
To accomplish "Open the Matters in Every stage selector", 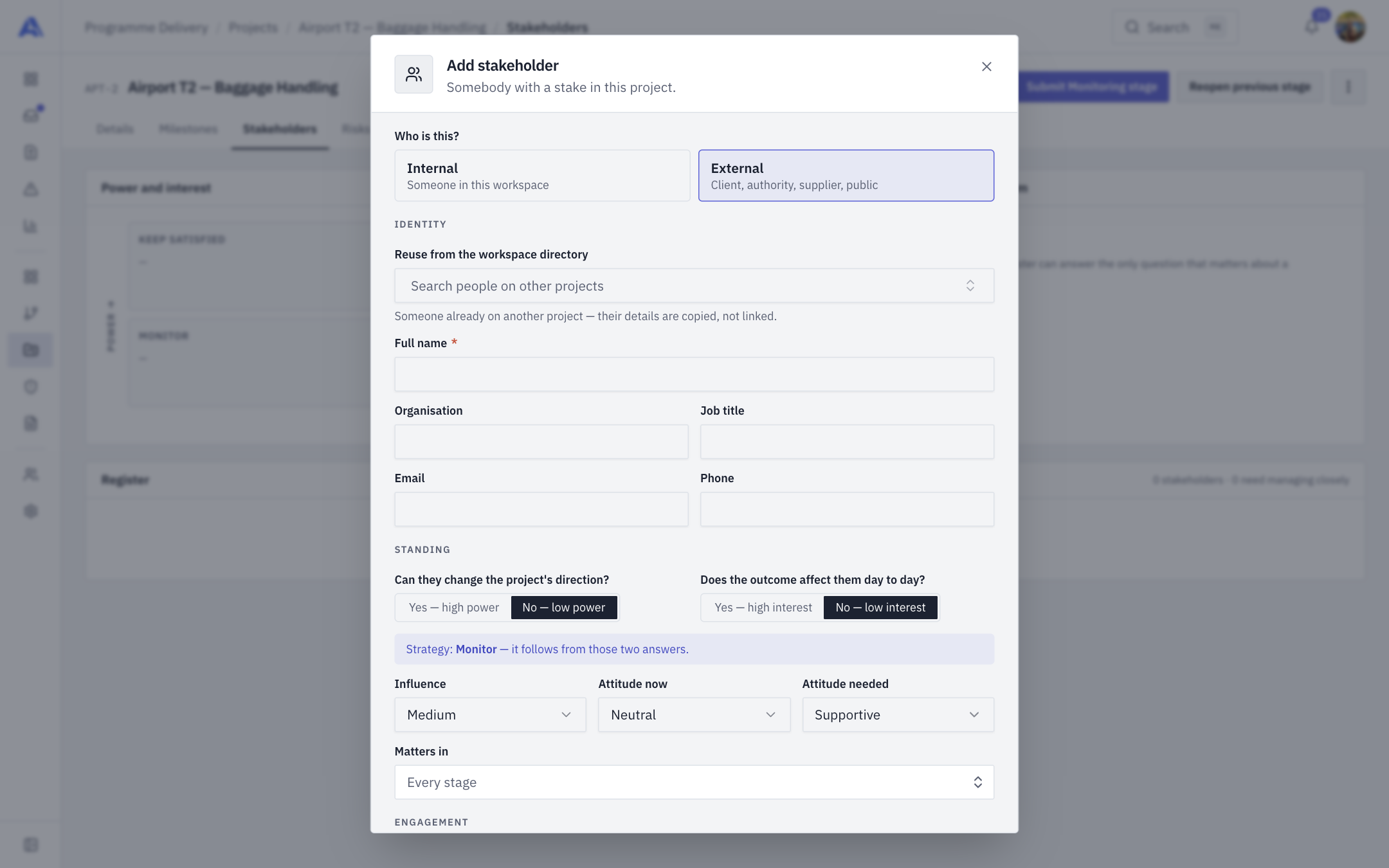I will tap(694, 782).
